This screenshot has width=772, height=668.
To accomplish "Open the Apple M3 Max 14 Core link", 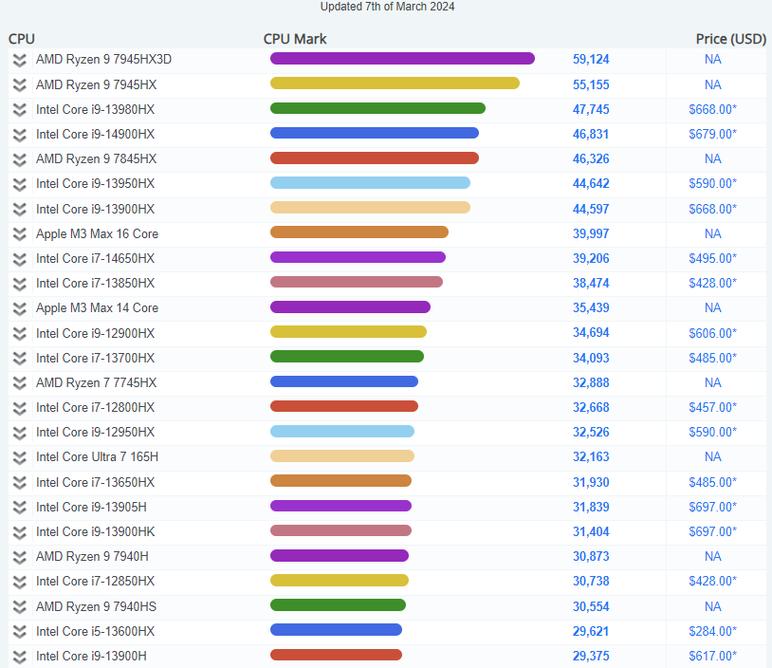I will (x=97, y=308).
